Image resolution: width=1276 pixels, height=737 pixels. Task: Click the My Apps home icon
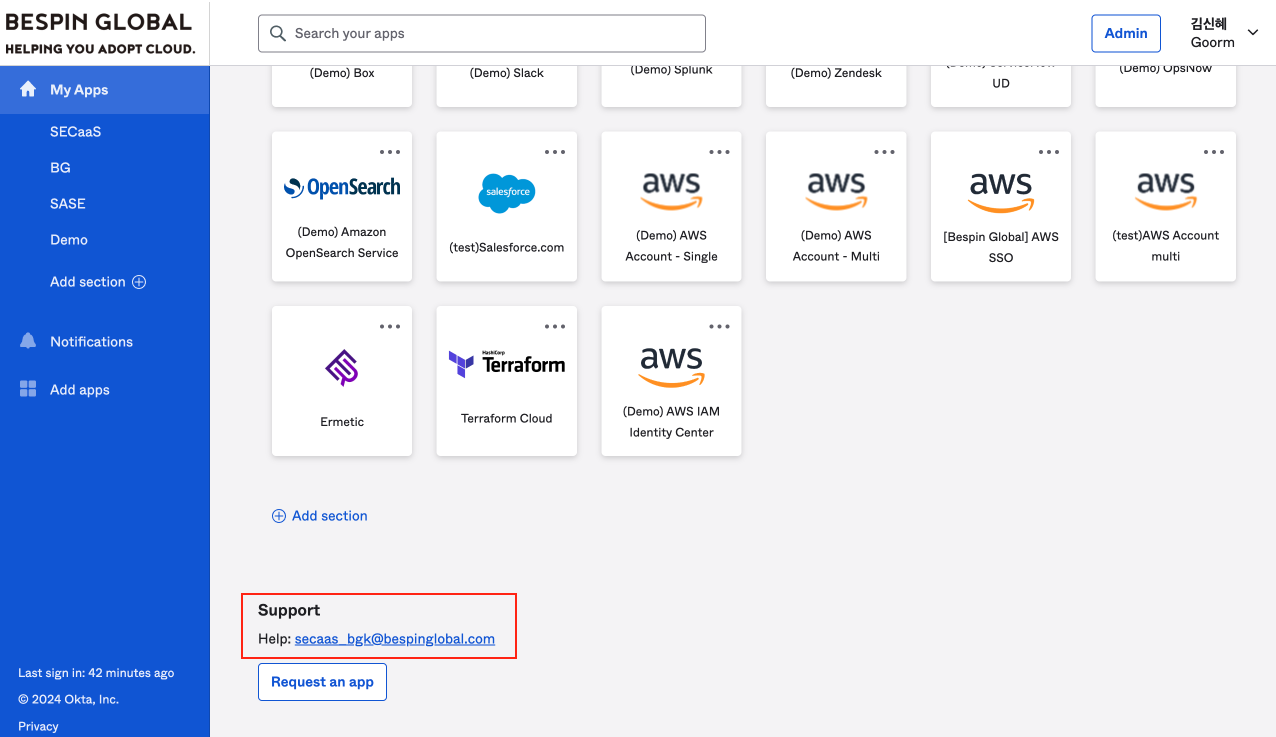pyautogui.click(x=28, y=90)
